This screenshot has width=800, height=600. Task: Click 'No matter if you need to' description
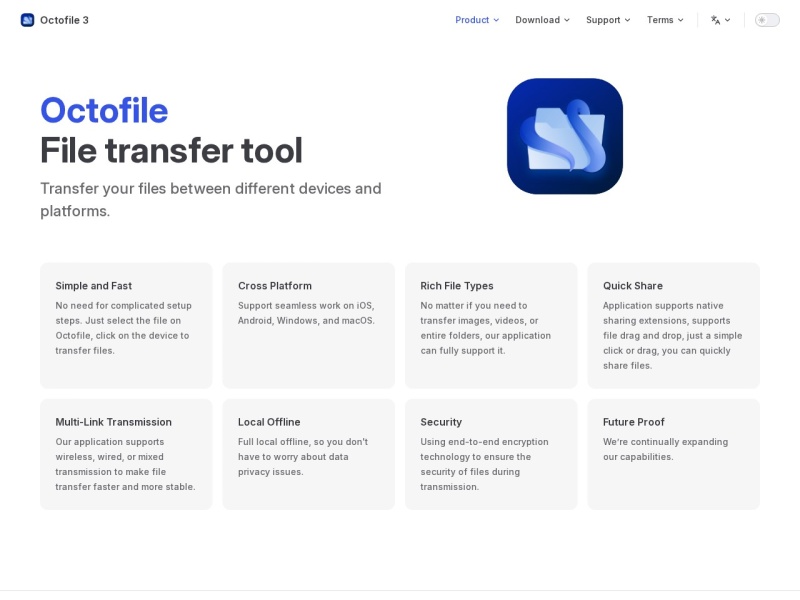point(486,328)
